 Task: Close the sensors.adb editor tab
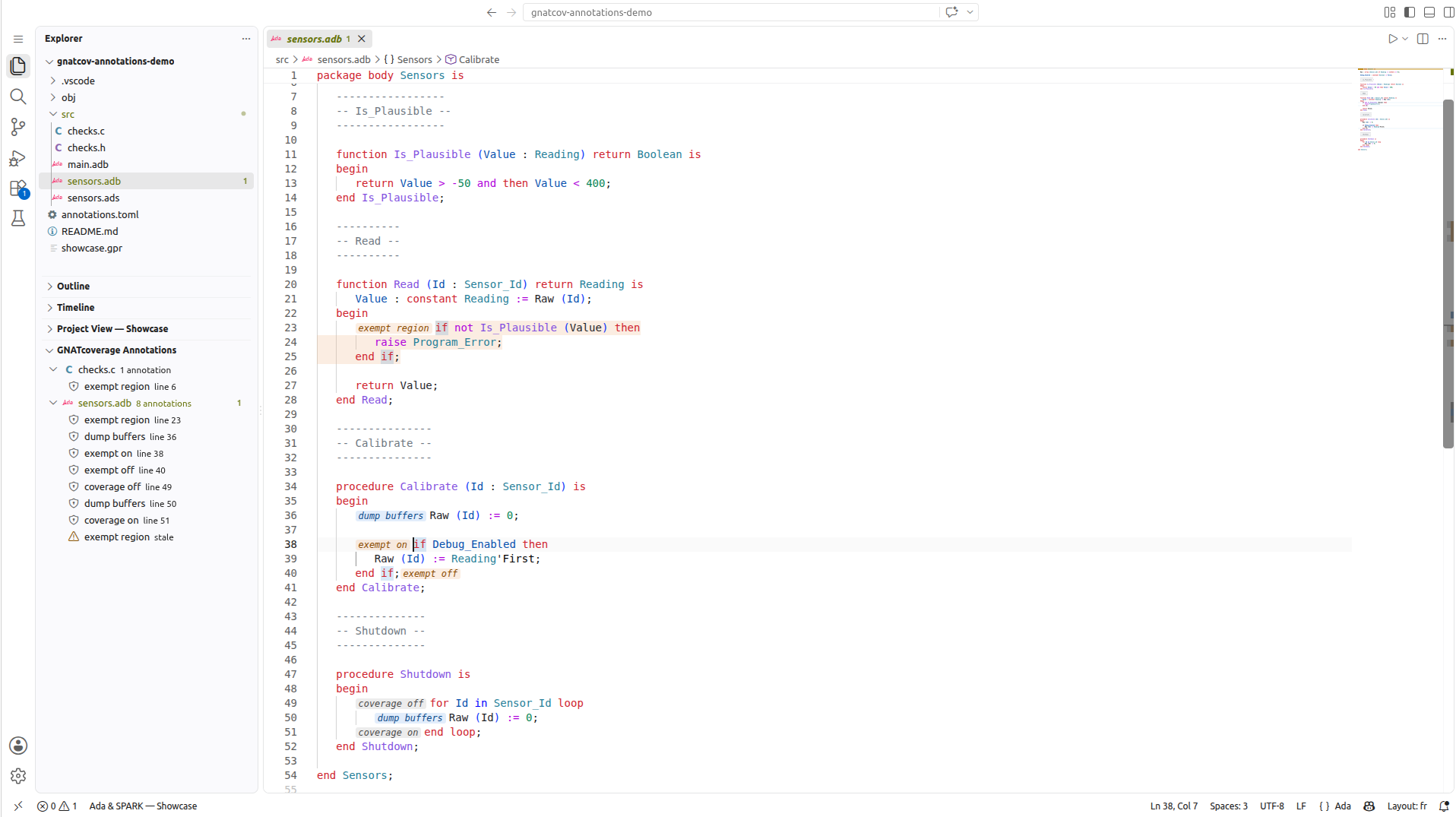(x=362, y=39)
